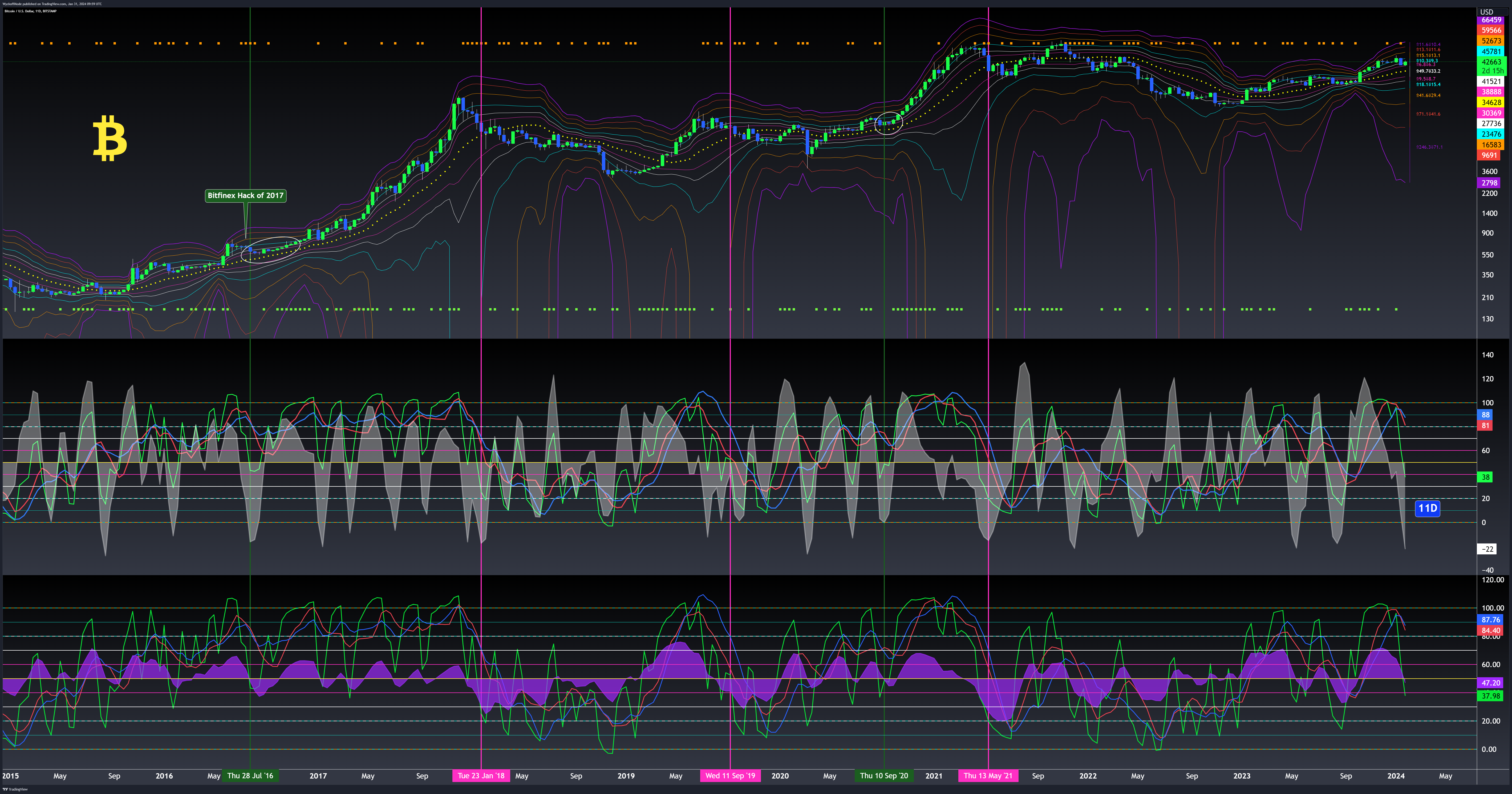Click the 2022 label on time axis
Screen dimensions: 1512x794
pyautogui.click(x=1088, y=776)
